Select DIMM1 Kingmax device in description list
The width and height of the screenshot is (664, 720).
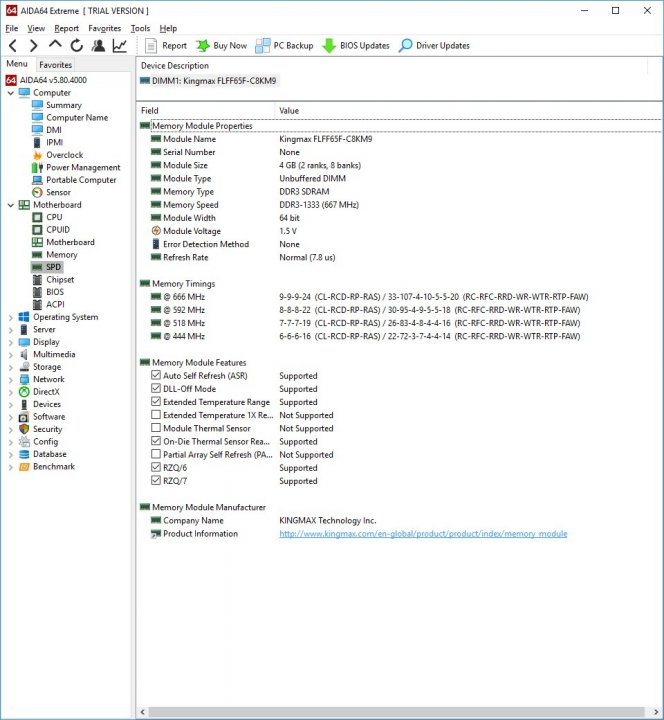[208, 81]
